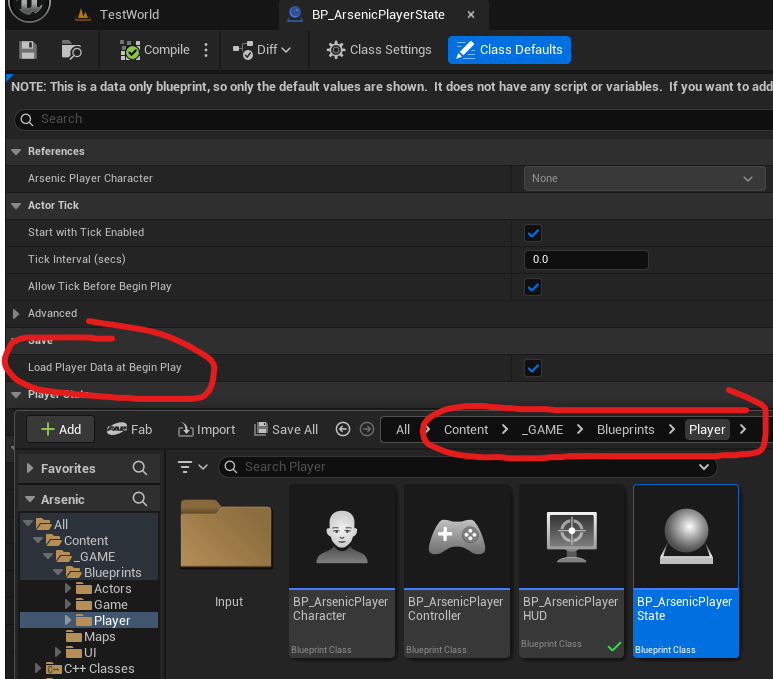The width and height of the screenshot is (773, 679).
Task: Expand the Advanced section
Action: (x=16, y=314)
